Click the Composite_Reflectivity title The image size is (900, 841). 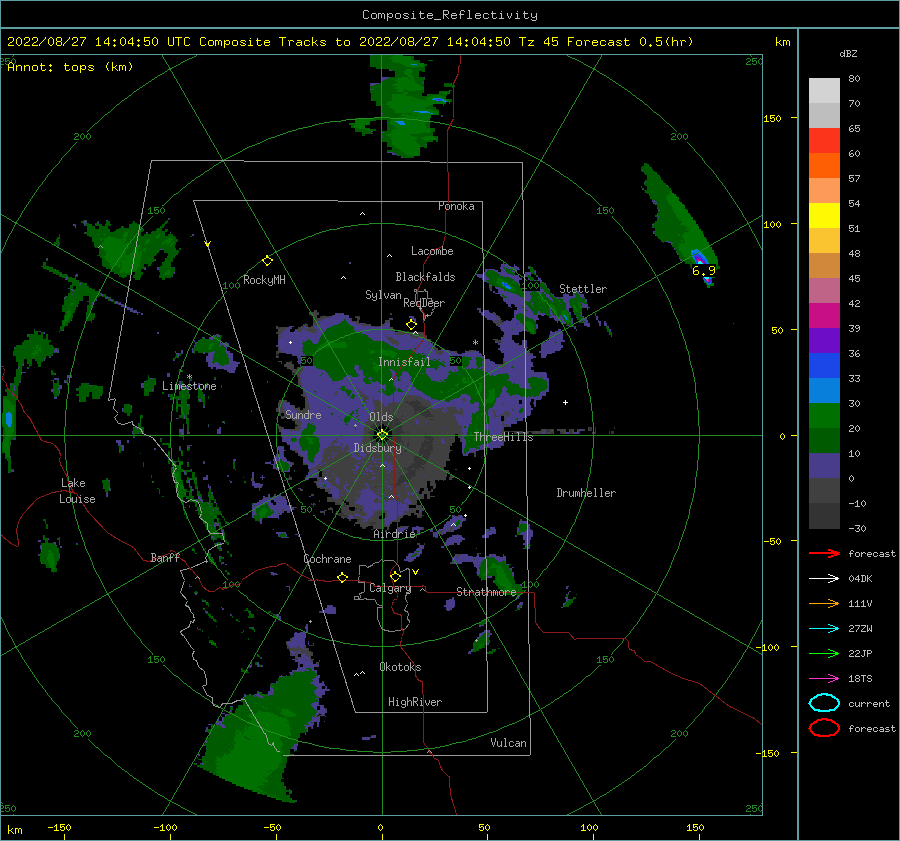coord(450,15)
